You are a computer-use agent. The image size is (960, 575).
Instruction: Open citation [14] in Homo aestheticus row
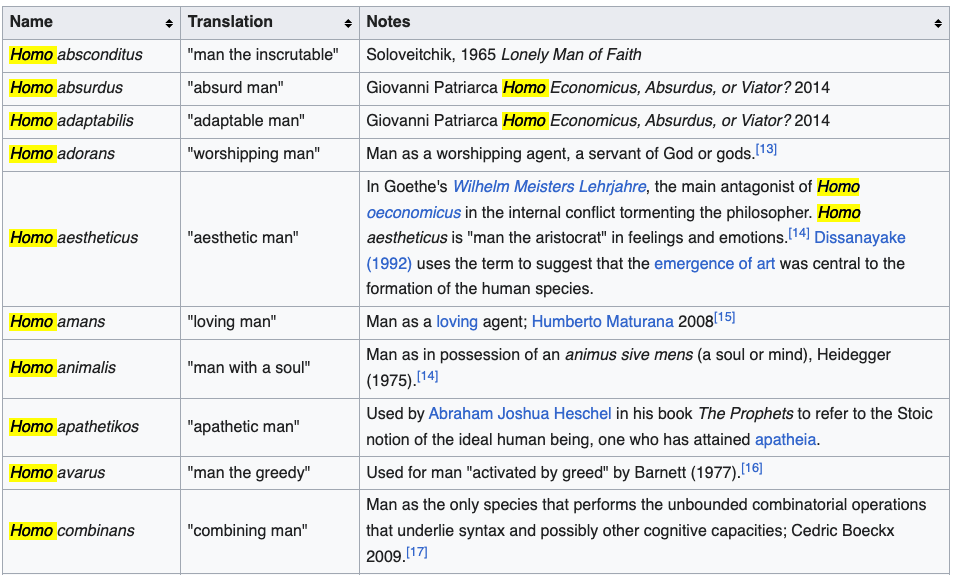(798, 233)
